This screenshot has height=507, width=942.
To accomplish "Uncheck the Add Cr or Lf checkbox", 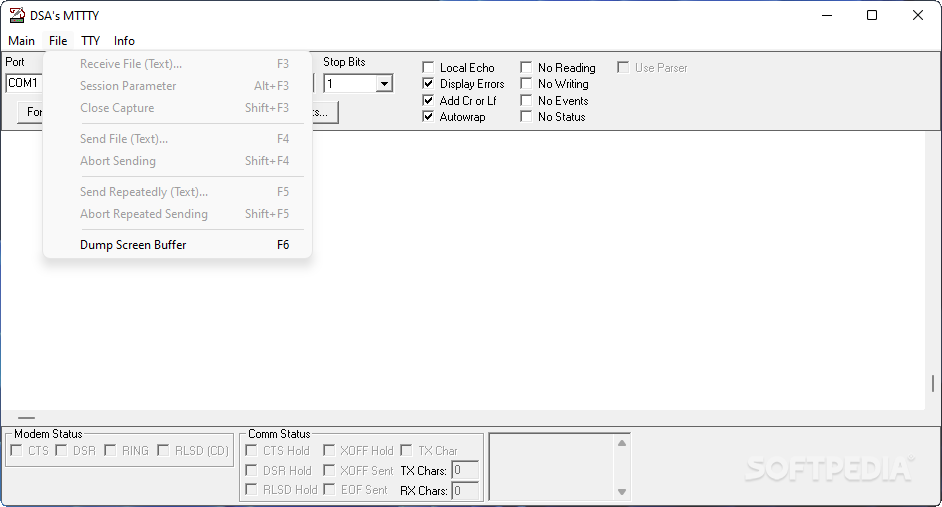I will pyautogui.click(x=428, y=100).
